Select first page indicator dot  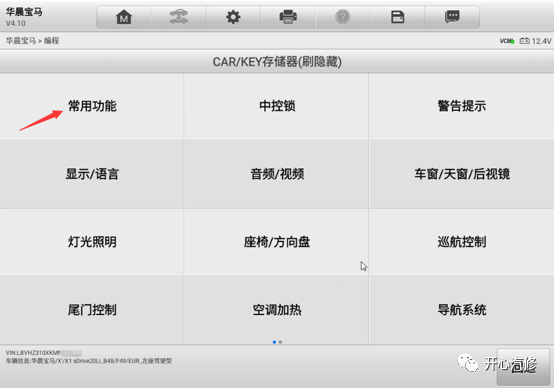(x=274, y=342)
